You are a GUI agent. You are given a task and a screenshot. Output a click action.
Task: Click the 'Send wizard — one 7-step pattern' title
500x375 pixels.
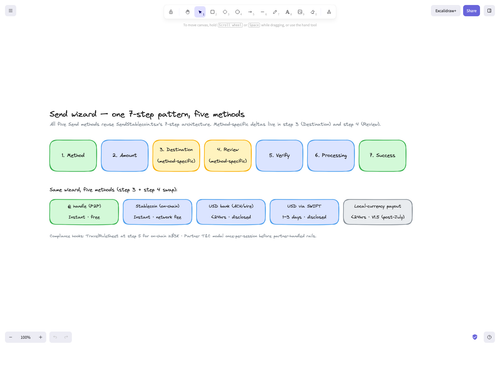[147, 114]
